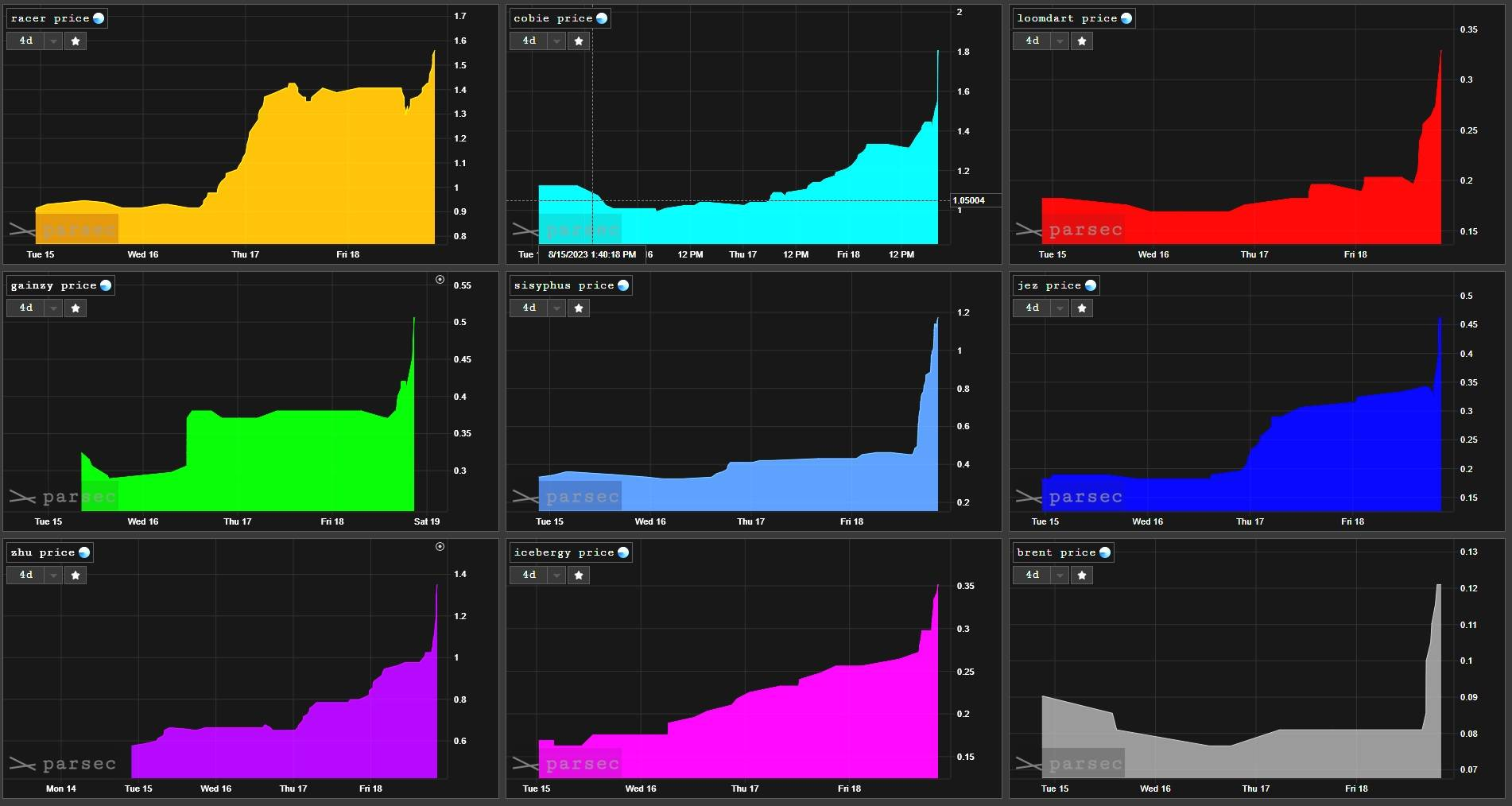Click 'Wed 16' axis label in sisyphus chart
Screen dimensions: 1512x806
(650, 521)
